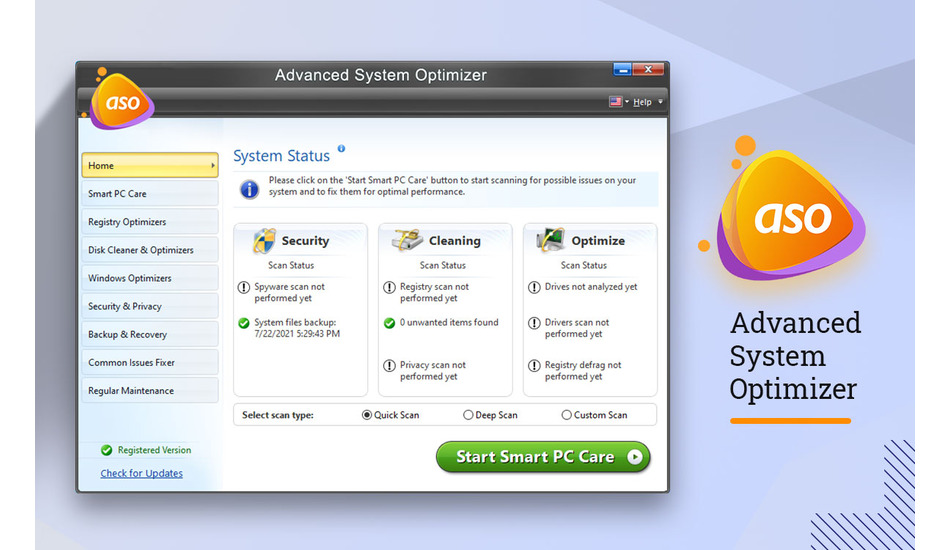950x550 pixels.
Task: Click the Cleaning drive brush icon
Action: click(407, 240)
